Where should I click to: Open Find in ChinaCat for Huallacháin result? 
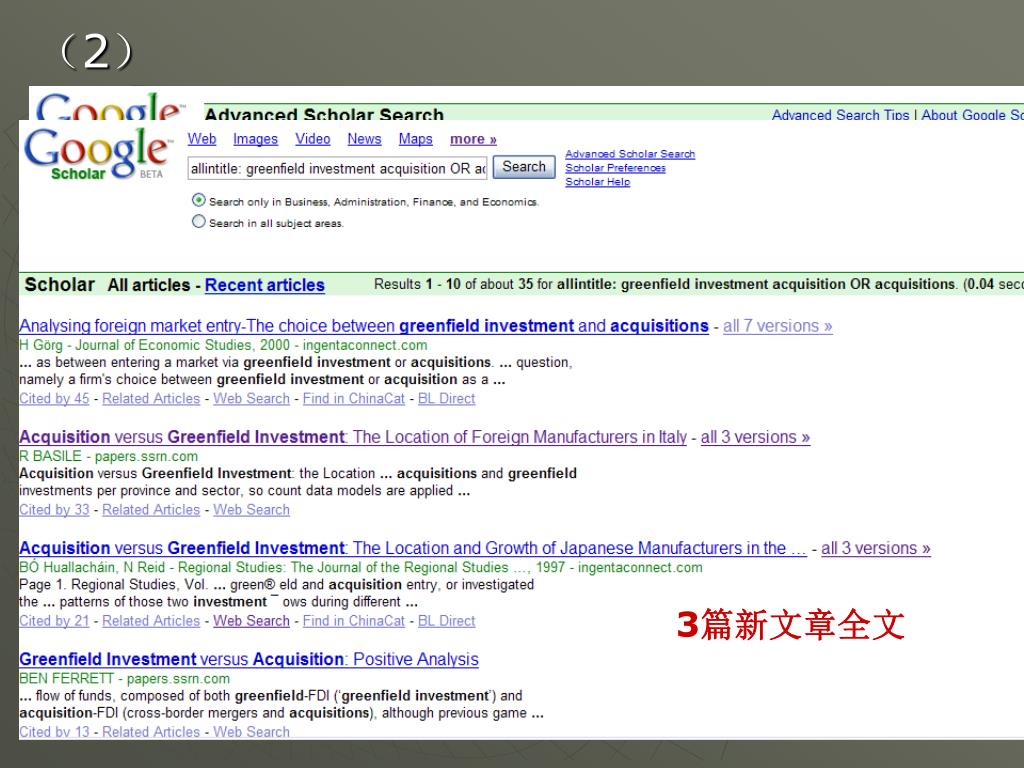point(353,620)
